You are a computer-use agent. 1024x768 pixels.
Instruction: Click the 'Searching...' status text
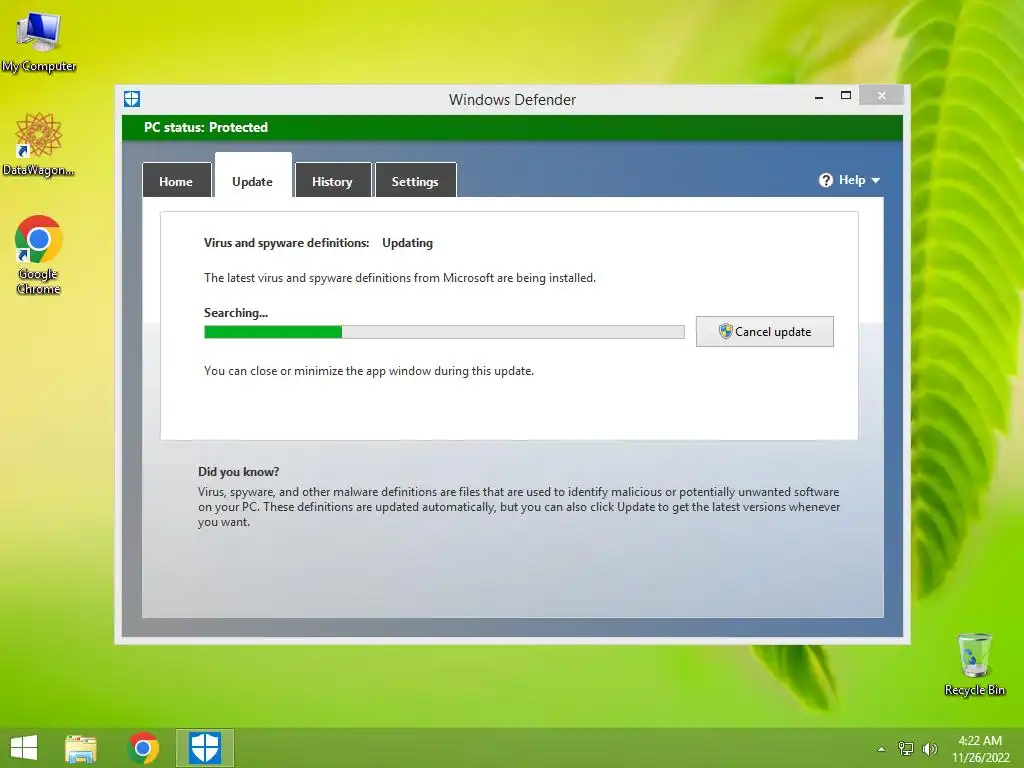236,313
